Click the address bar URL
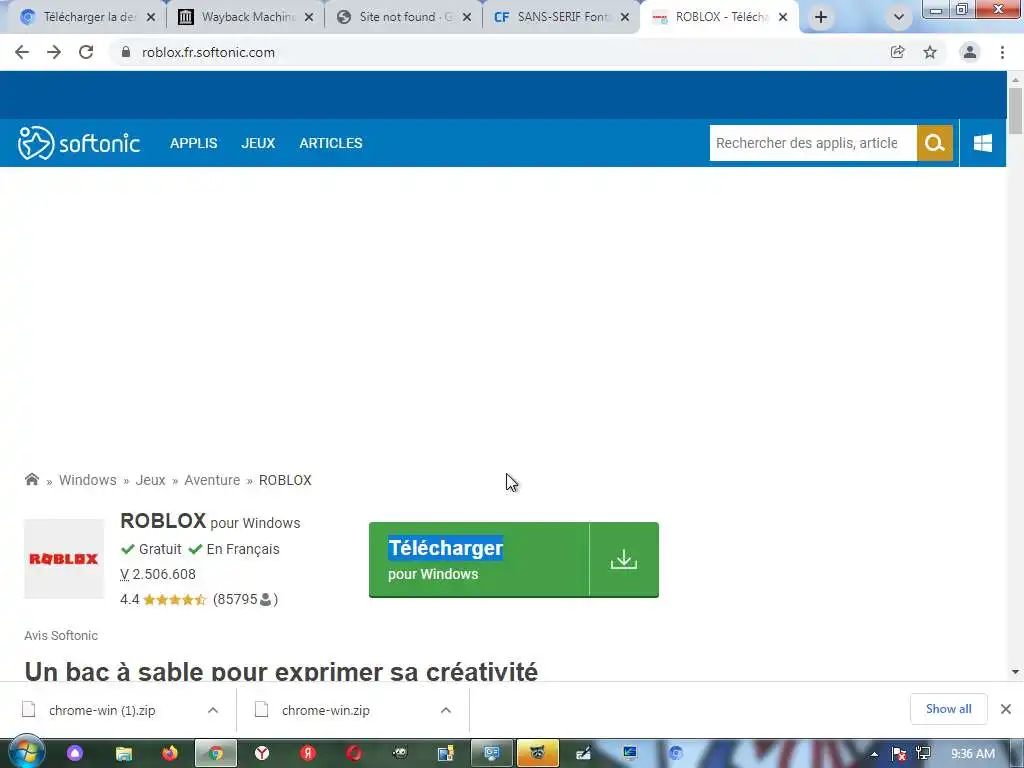The width and height of the screenshot is (1024, 768). (208, 52)
